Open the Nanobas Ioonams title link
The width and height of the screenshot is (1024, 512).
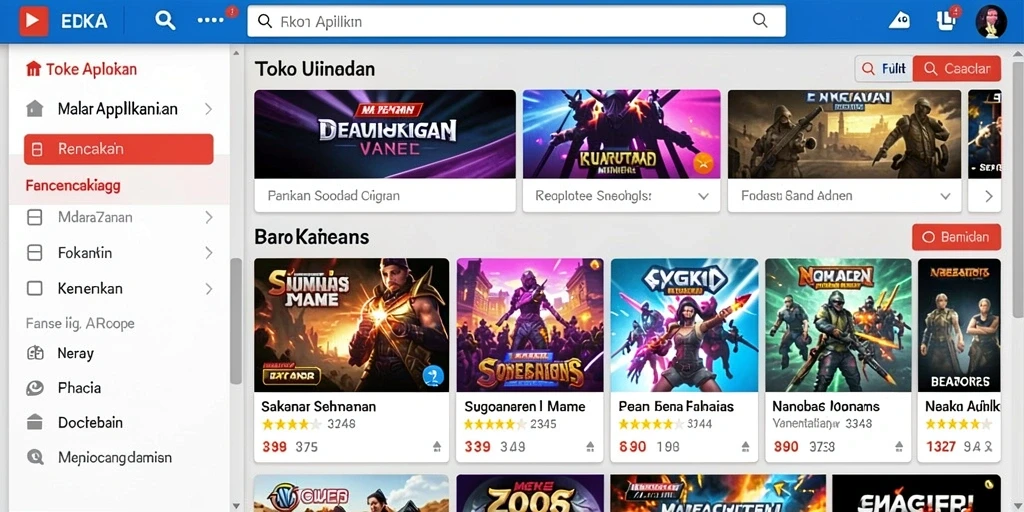[826, 406]
